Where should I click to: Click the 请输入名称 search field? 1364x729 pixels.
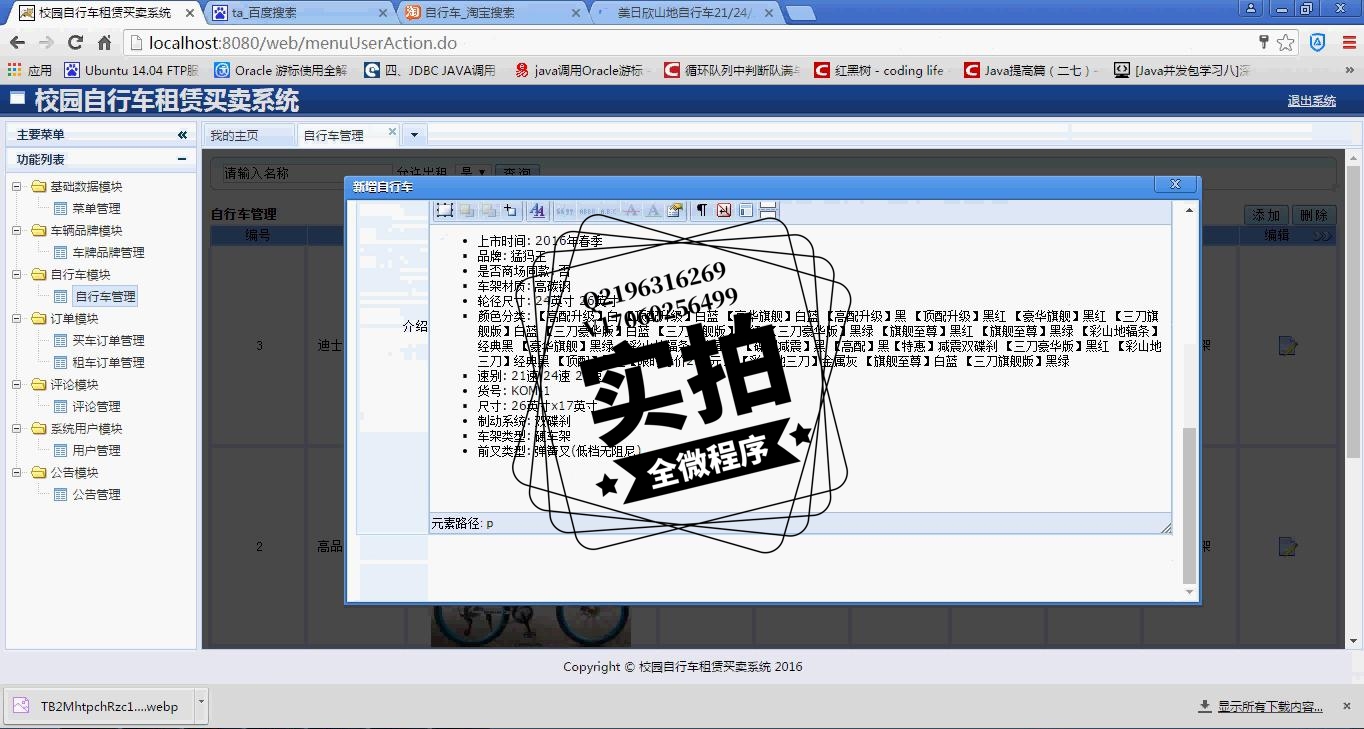[307, 174]
